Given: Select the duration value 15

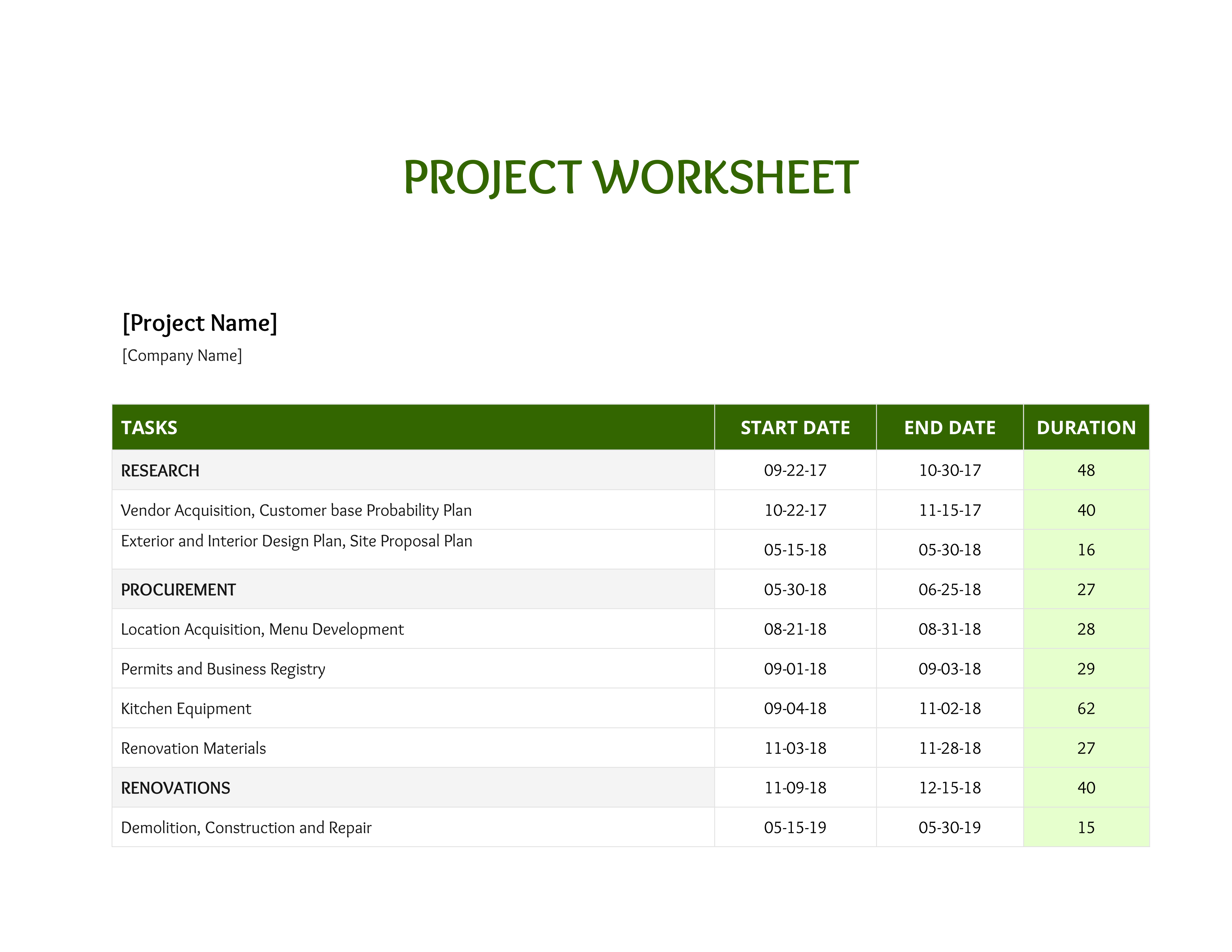Looking at the screenshot, I should click(x=1086, y=827).
